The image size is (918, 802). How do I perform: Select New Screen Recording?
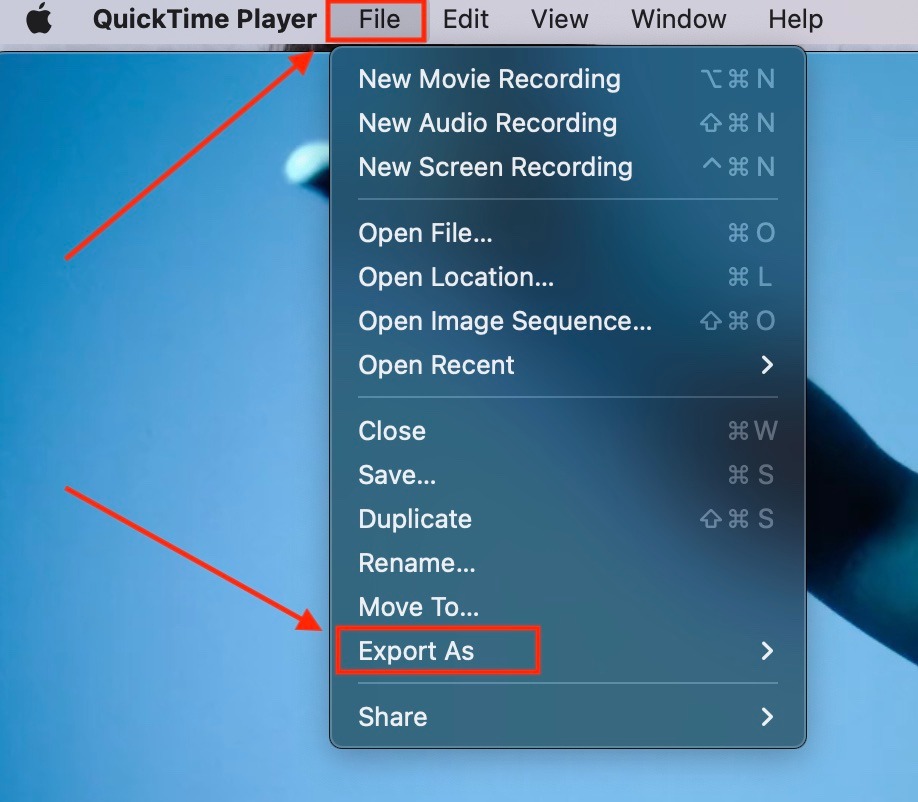click(x=567, y=167)
